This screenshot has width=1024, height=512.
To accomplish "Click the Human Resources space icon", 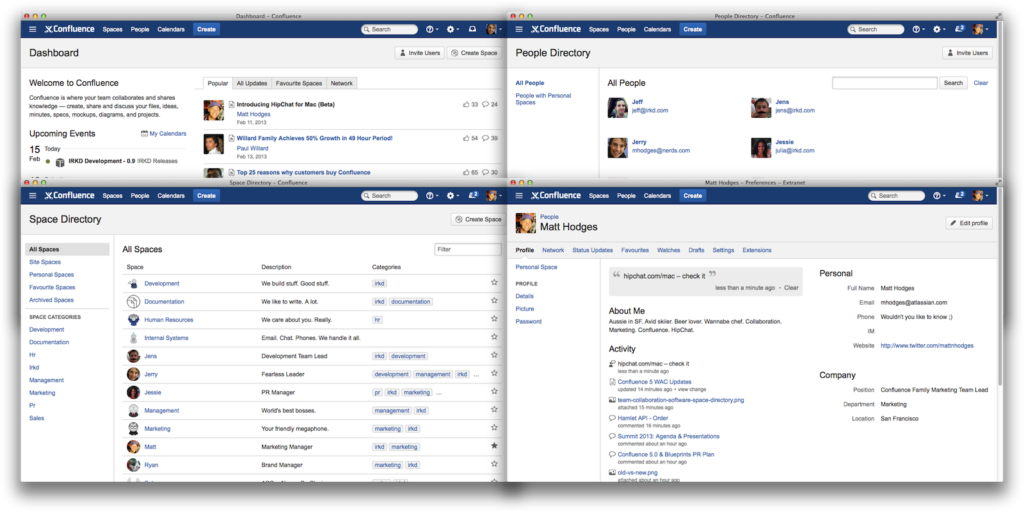I will coord(132,320).
